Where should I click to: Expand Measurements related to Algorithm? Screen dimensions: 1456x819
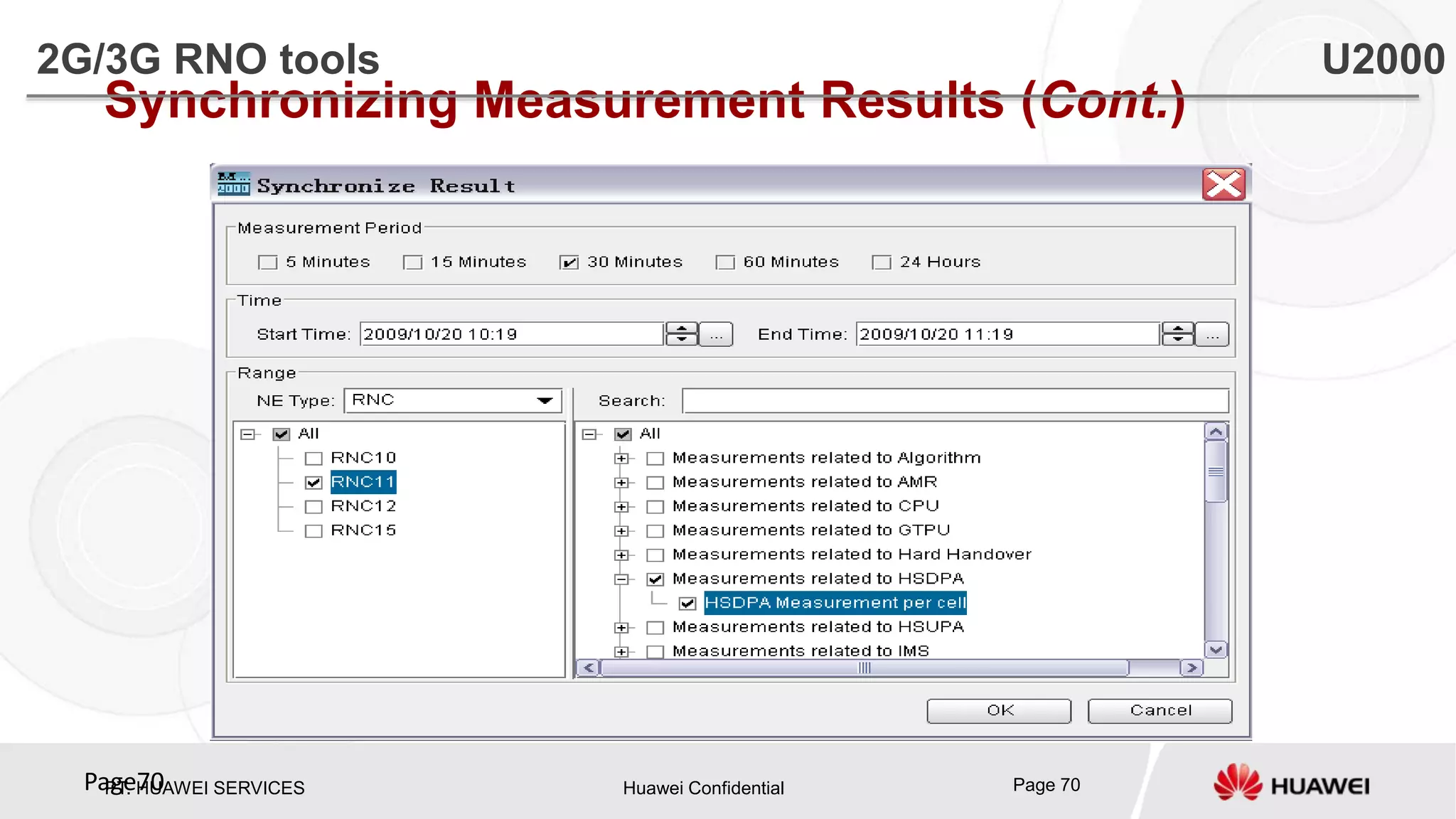point(622,459)
